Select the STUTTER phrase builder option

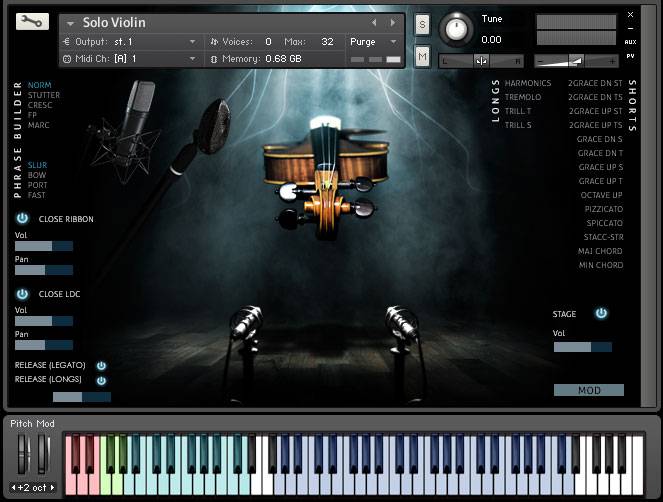coord(44,95)
